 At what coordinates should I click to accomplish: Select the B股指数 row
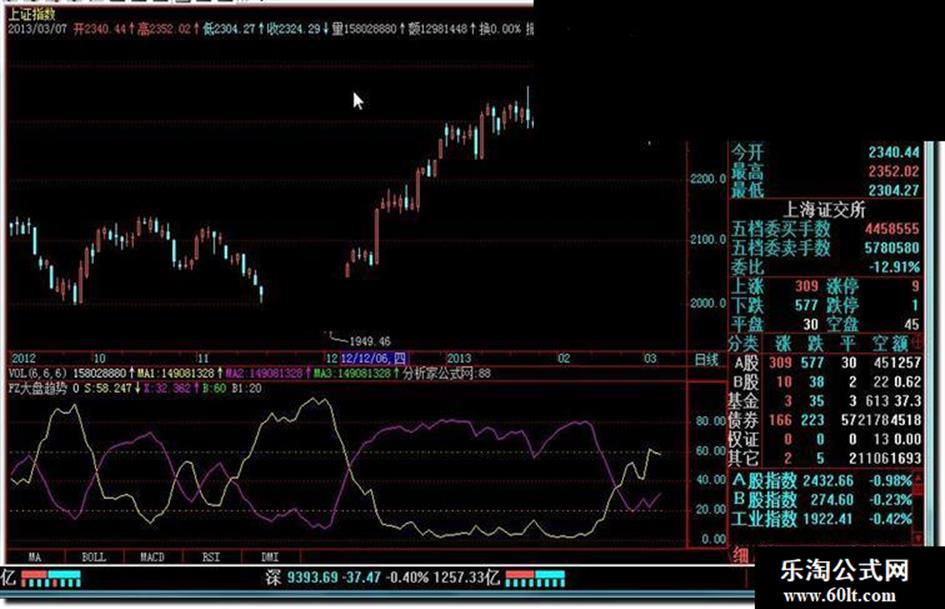coord(822,500)
